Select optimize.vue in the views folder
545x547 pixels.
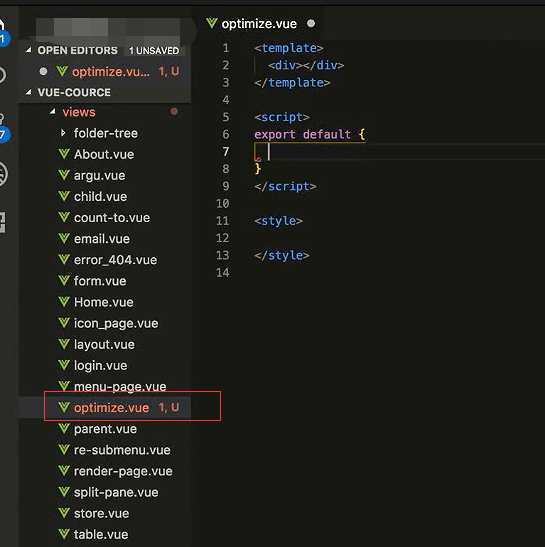[x=111, y=408]
